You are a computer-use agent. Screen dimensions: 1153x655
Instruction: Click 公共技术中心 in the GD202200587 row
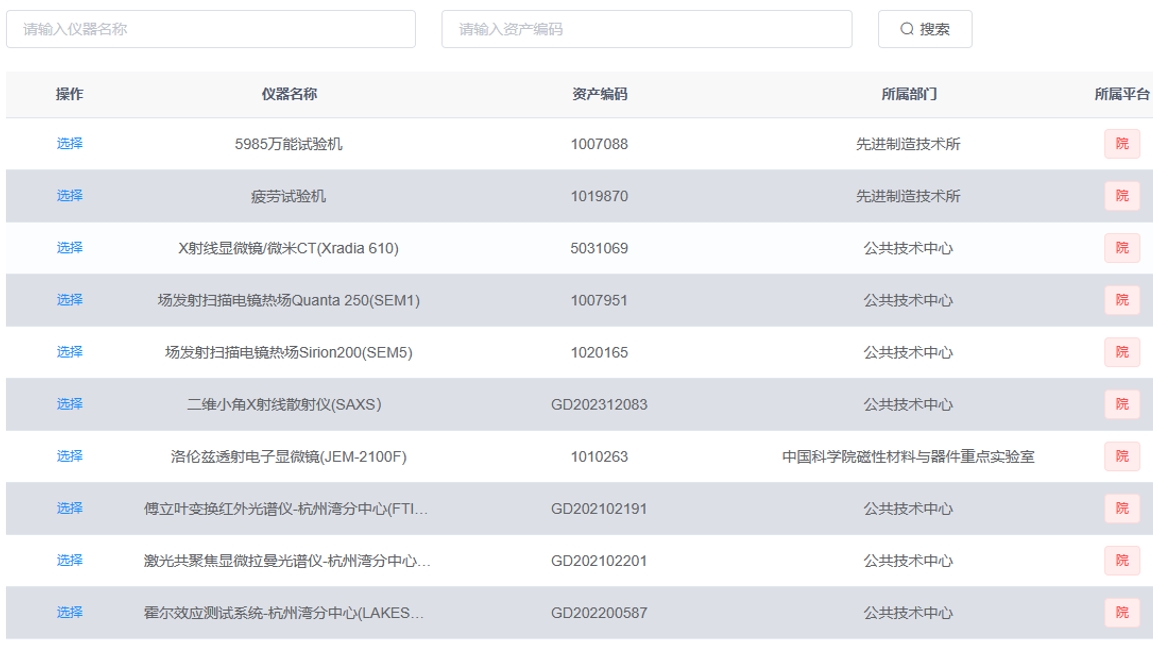pos(908,613)
